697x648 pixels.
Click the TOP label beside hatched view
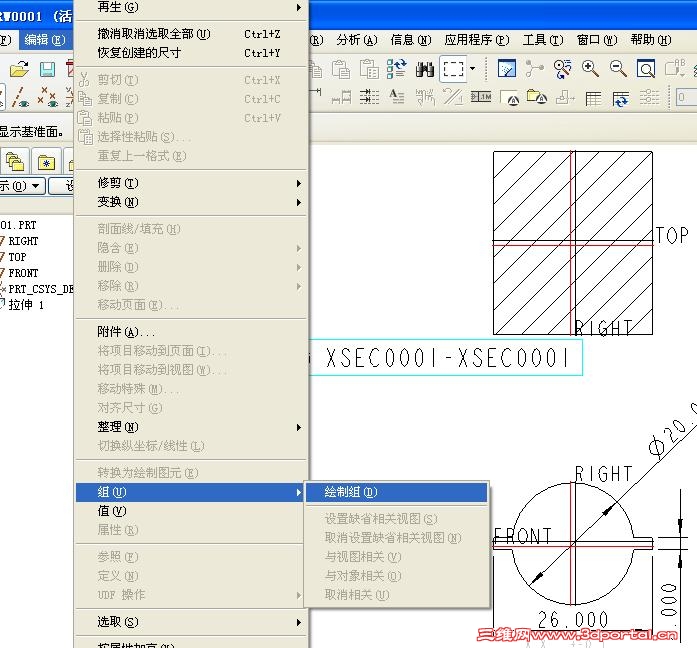coord(672,235)
